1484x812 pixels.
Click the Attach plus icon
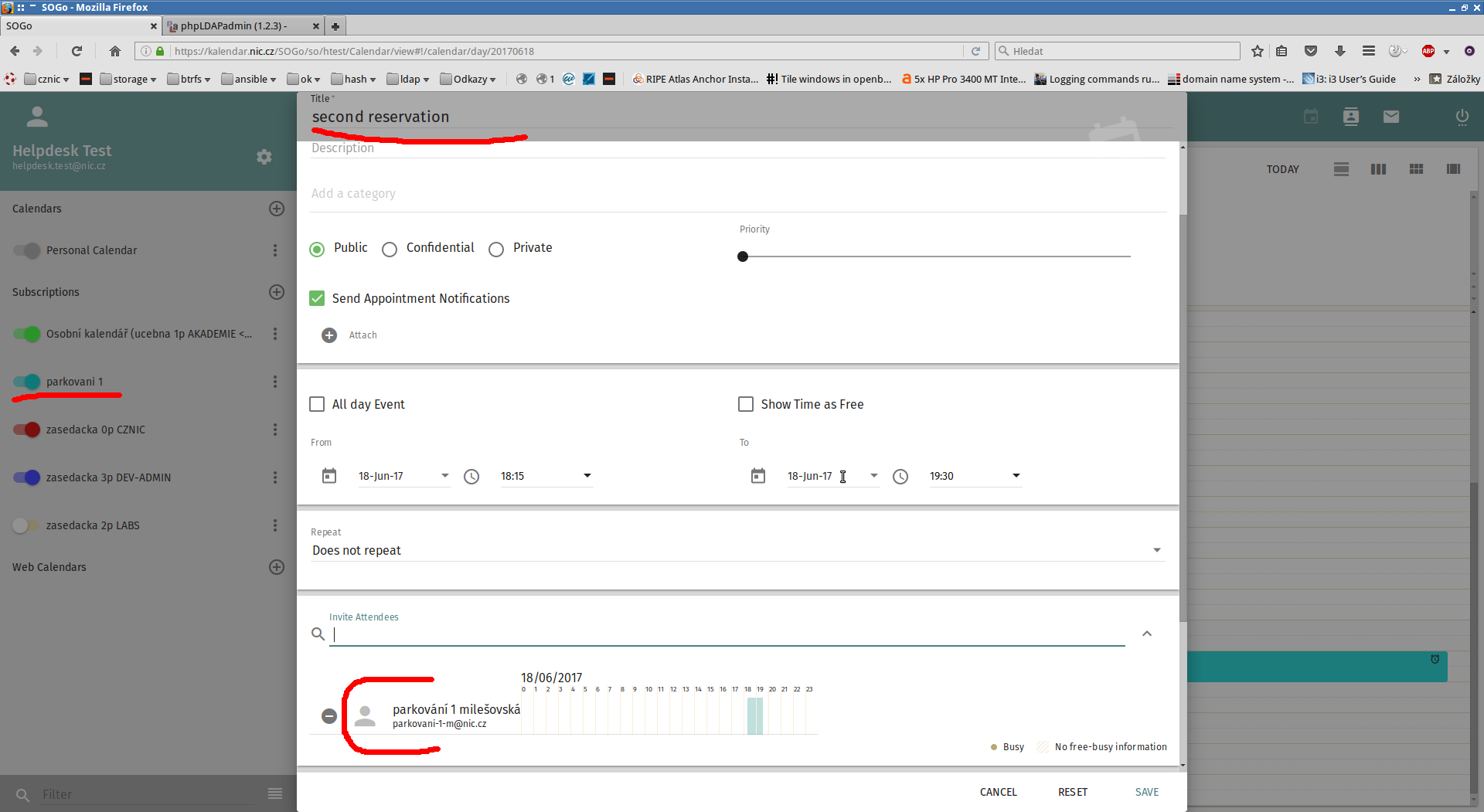(x=329, y=335)
